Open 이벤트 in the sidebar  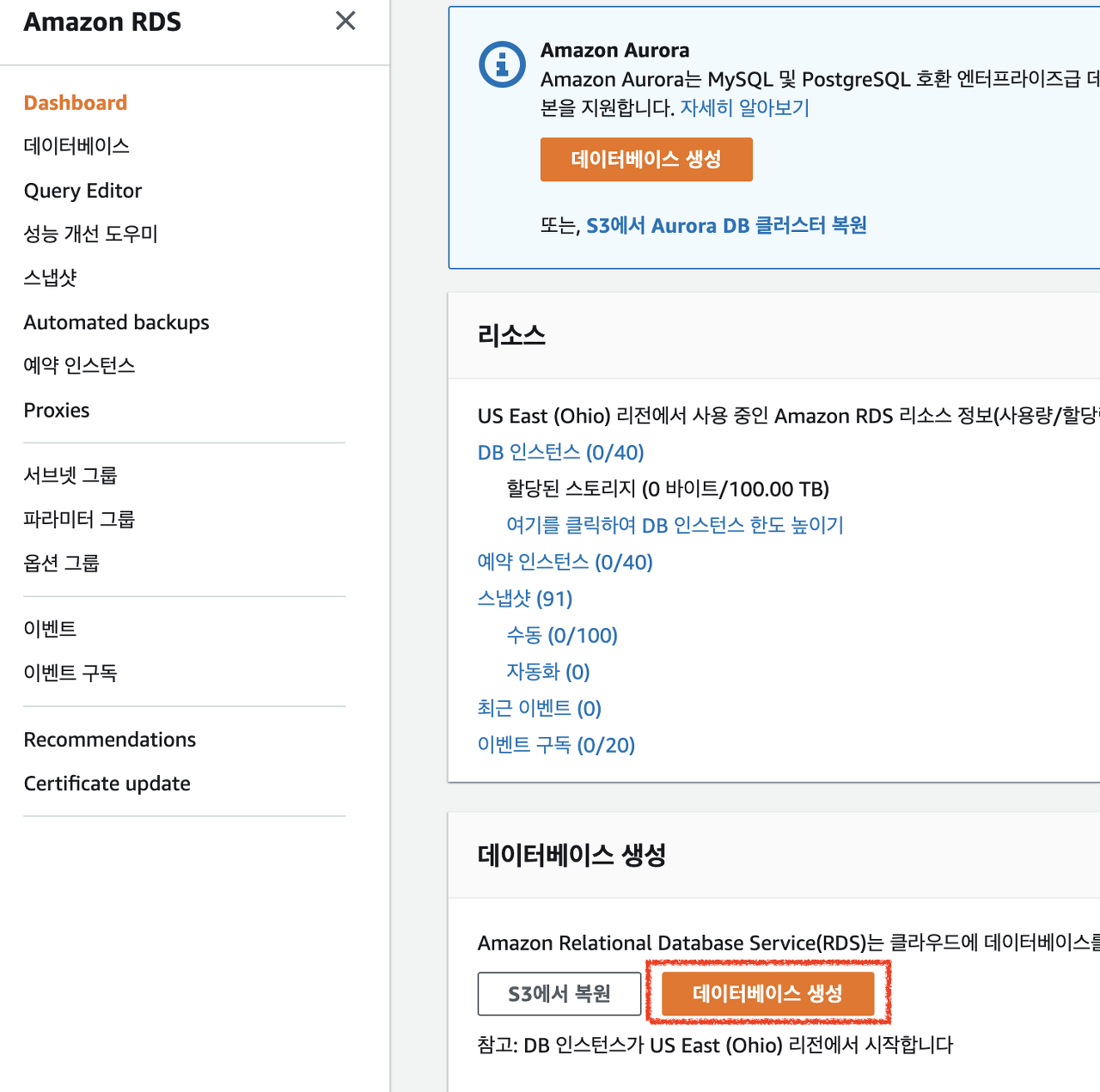coord(50,629)
